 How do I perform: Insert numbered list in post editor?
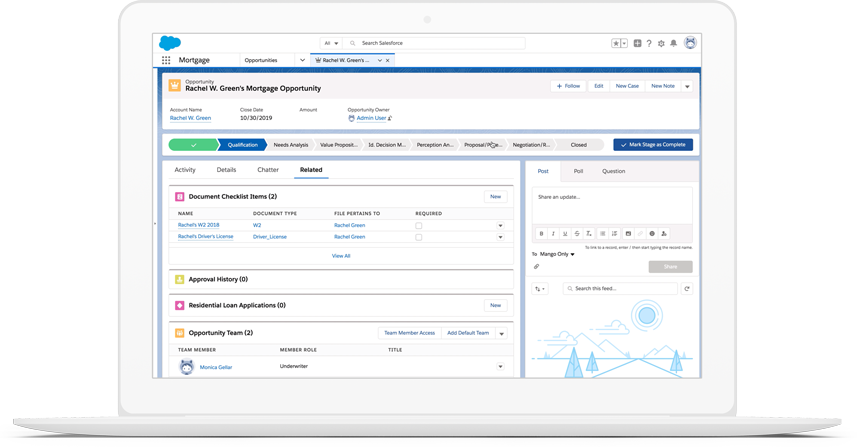(614, 234)
